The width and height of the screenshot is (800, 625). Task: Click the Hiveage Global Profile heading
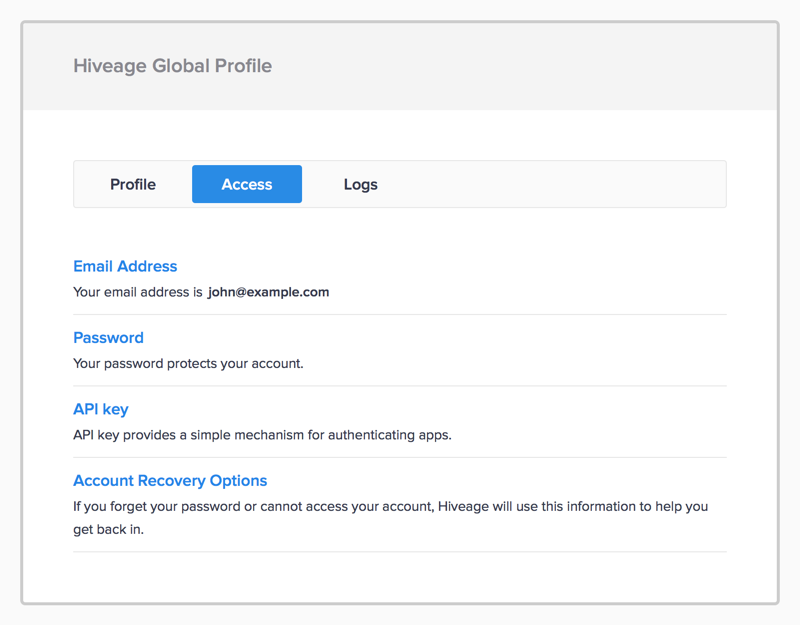click(x=172, y=66)
